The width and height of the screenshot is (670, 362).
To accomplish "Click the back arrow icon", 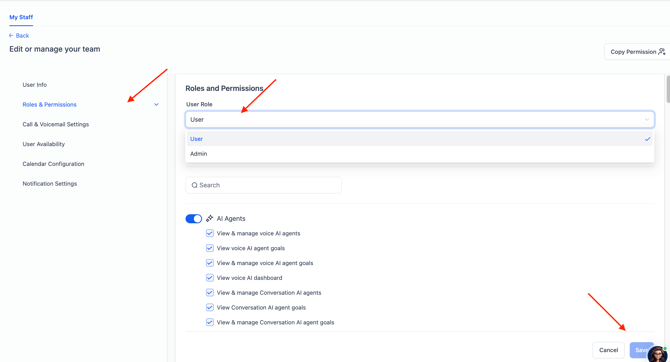I will 11,35.
